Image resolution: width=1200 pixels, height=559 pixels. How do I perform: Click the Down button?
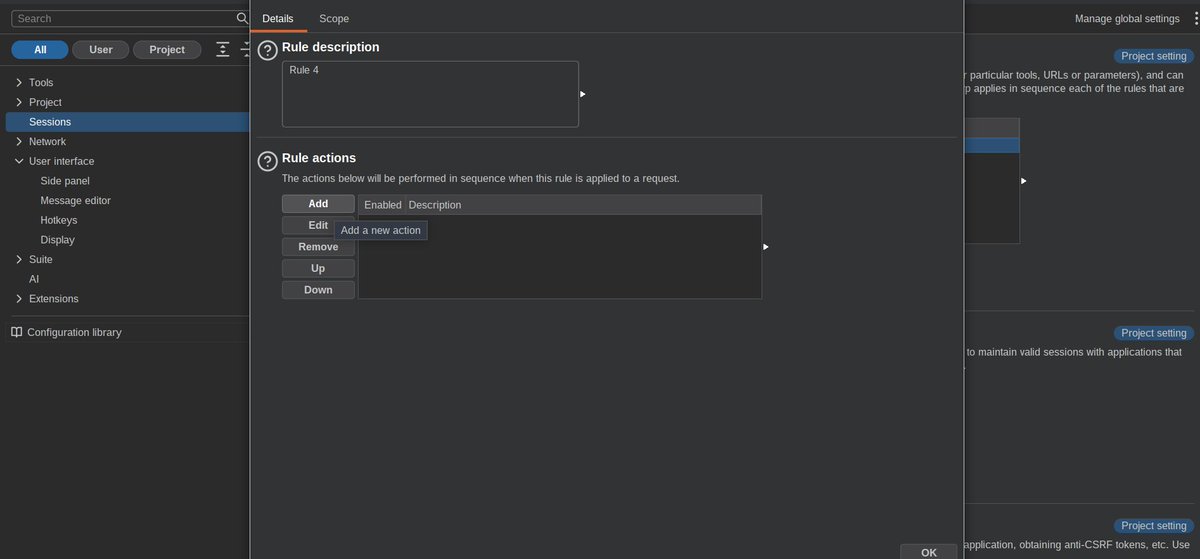318,290
